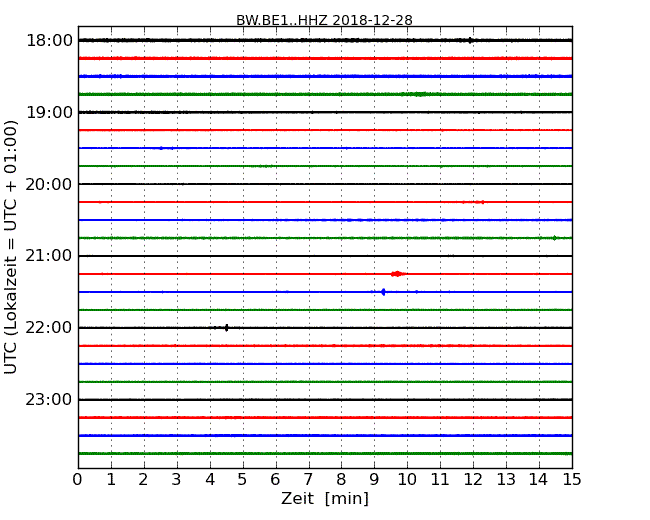Click the "9" minute tick label
Screen dimensions: 650x520
tap(374, 480)
